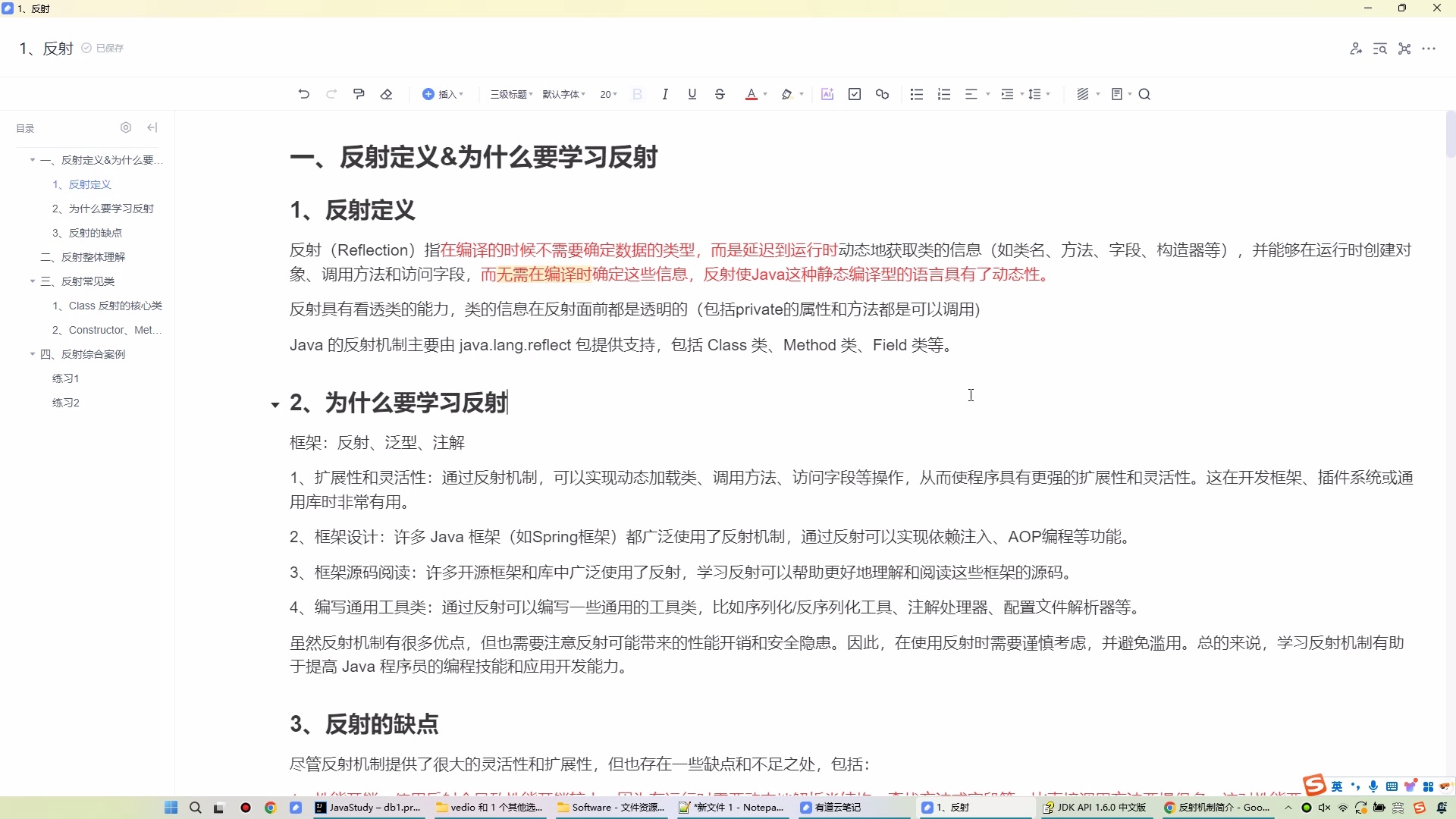
Task: Collapse the 目录 outline panel
Action: [x=152, y=127]
